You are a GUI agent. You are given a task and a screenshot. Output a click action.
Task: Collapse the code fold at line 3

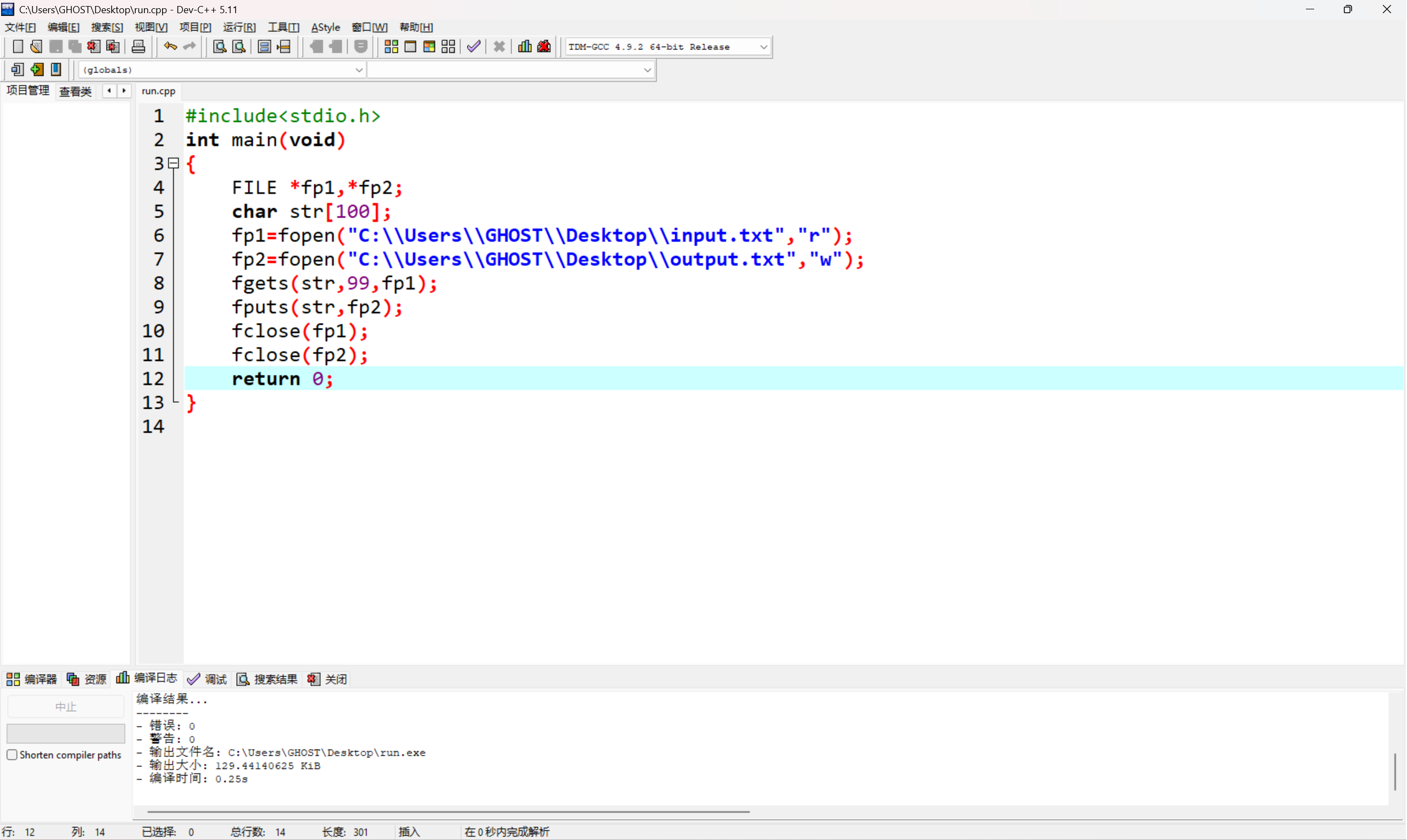coord(174,164)
